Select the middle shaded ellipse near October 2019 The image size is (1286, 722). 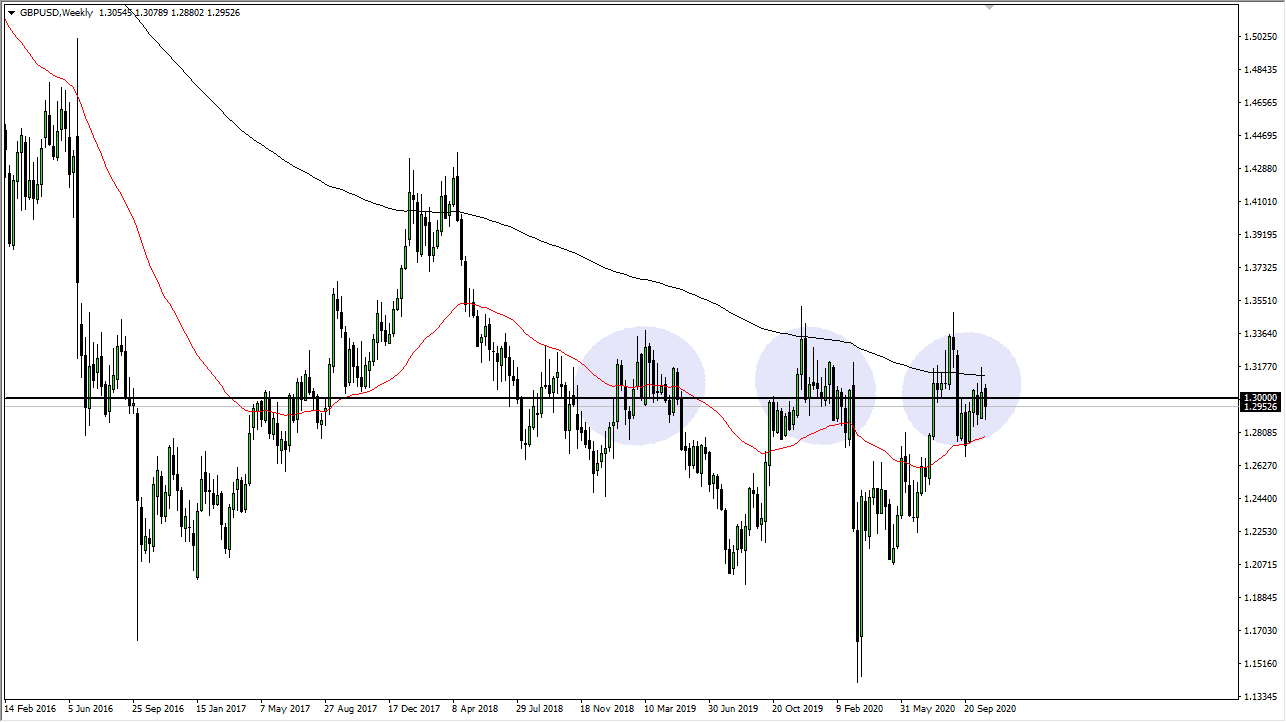(x=815, y=385)
